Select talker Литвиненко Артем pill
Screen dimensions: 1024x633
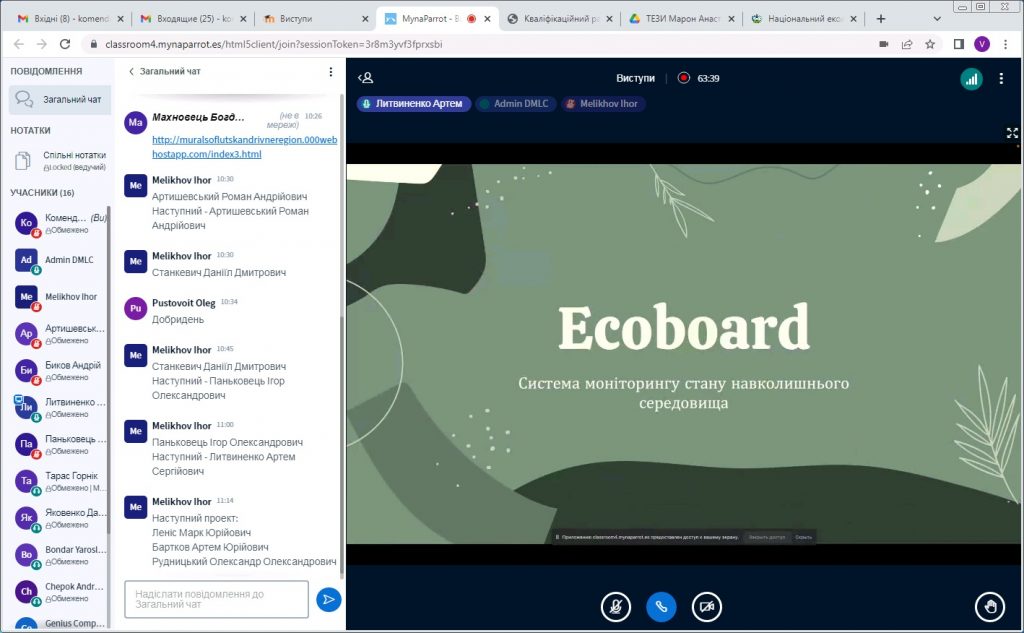pos(414,104)
